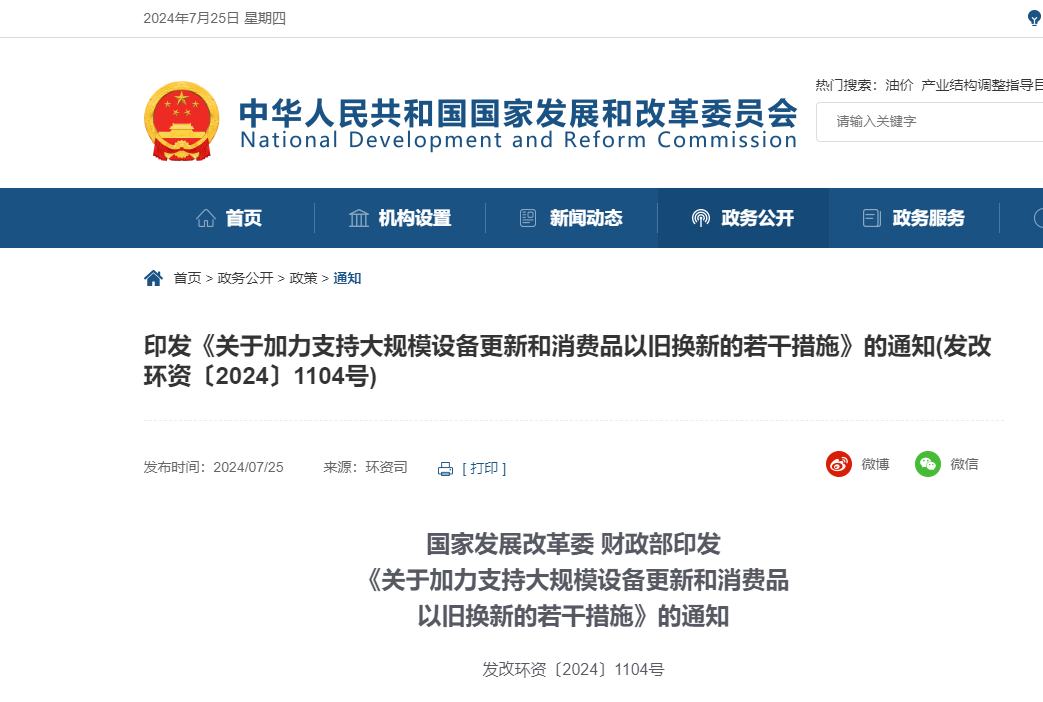Click the newspaper icon beside 新闻动态
This screenshot has width=1043, height=702.
point(527,218)
